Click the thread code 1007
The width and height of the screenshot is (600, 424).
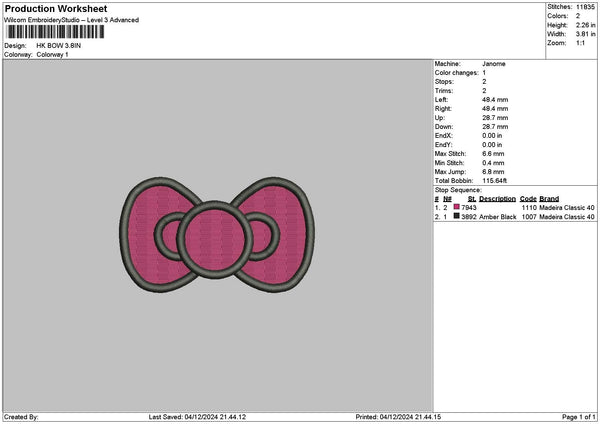point(529,217)
